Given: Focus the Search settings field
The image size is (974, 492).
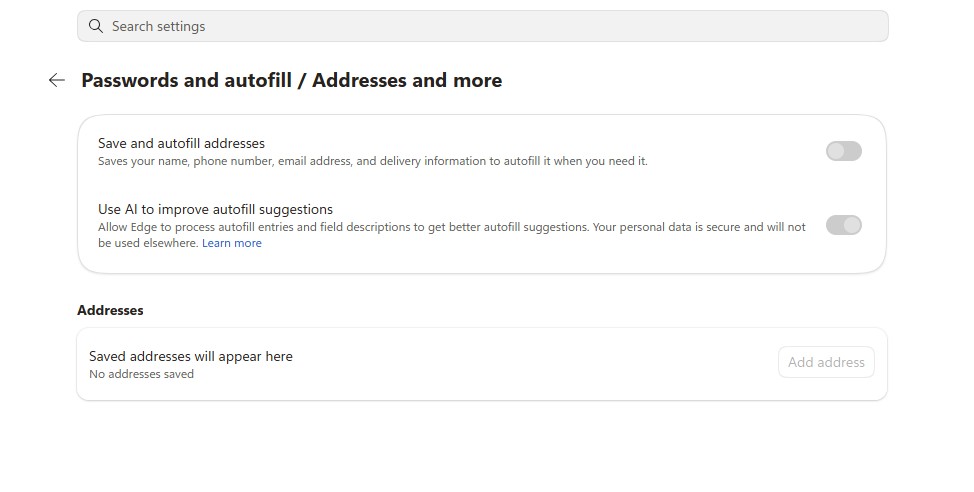Looking at the screenshot, I should (483, 26).
